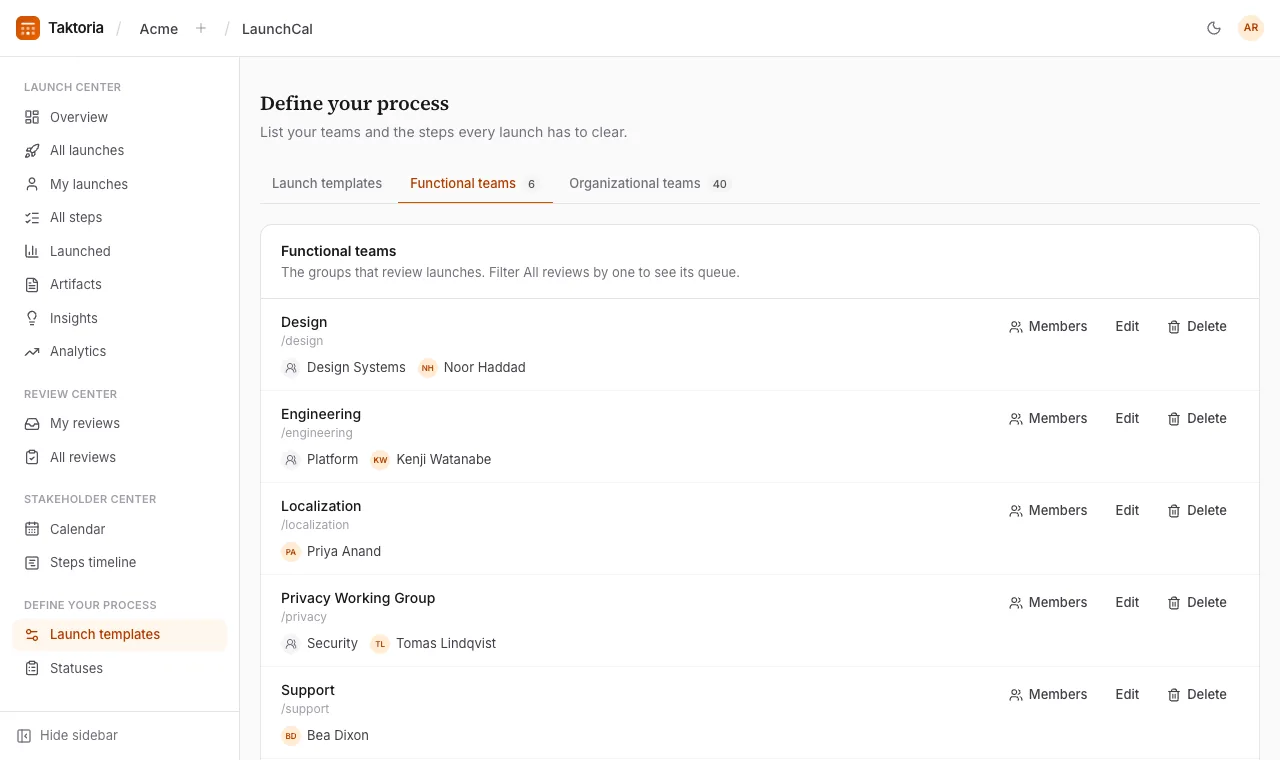1280x760 pixels.
Task: Select the Functional teams tab
Action: 475,183
